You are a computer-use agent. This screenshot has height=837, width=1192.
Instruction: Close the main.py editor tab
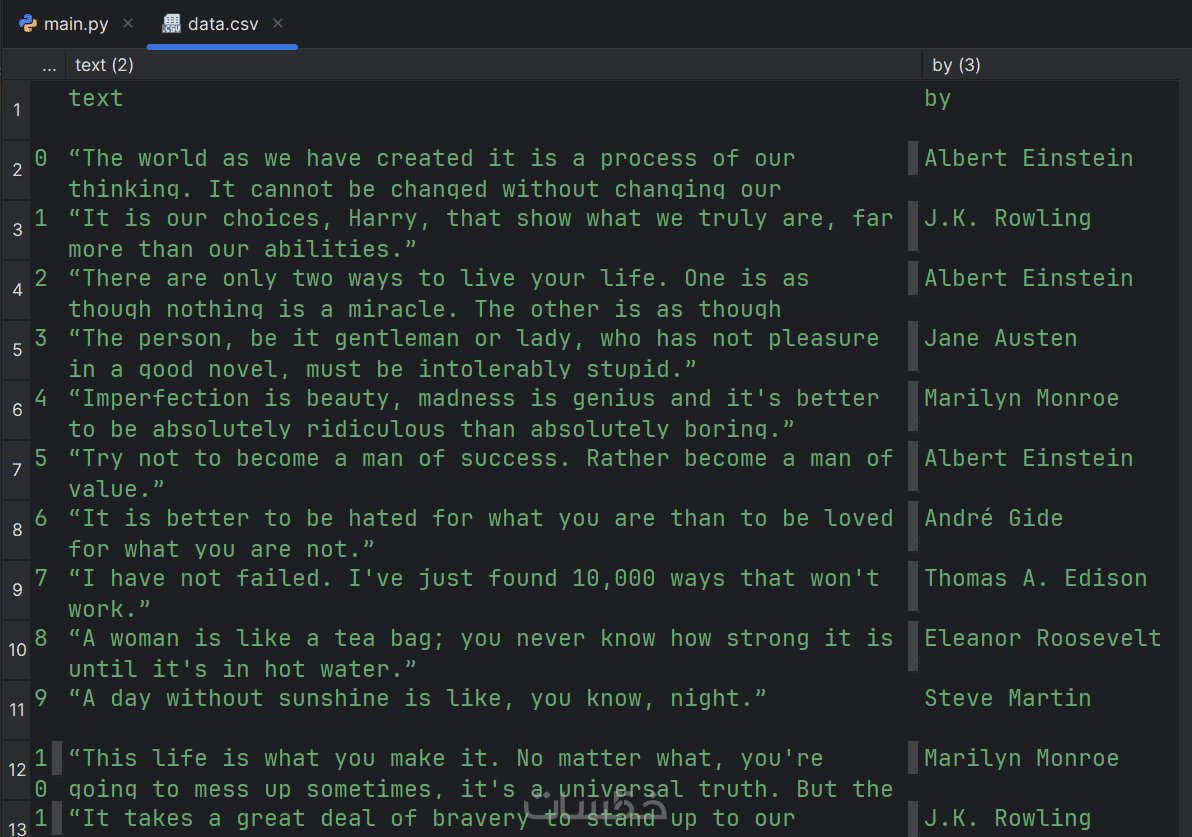128,23
